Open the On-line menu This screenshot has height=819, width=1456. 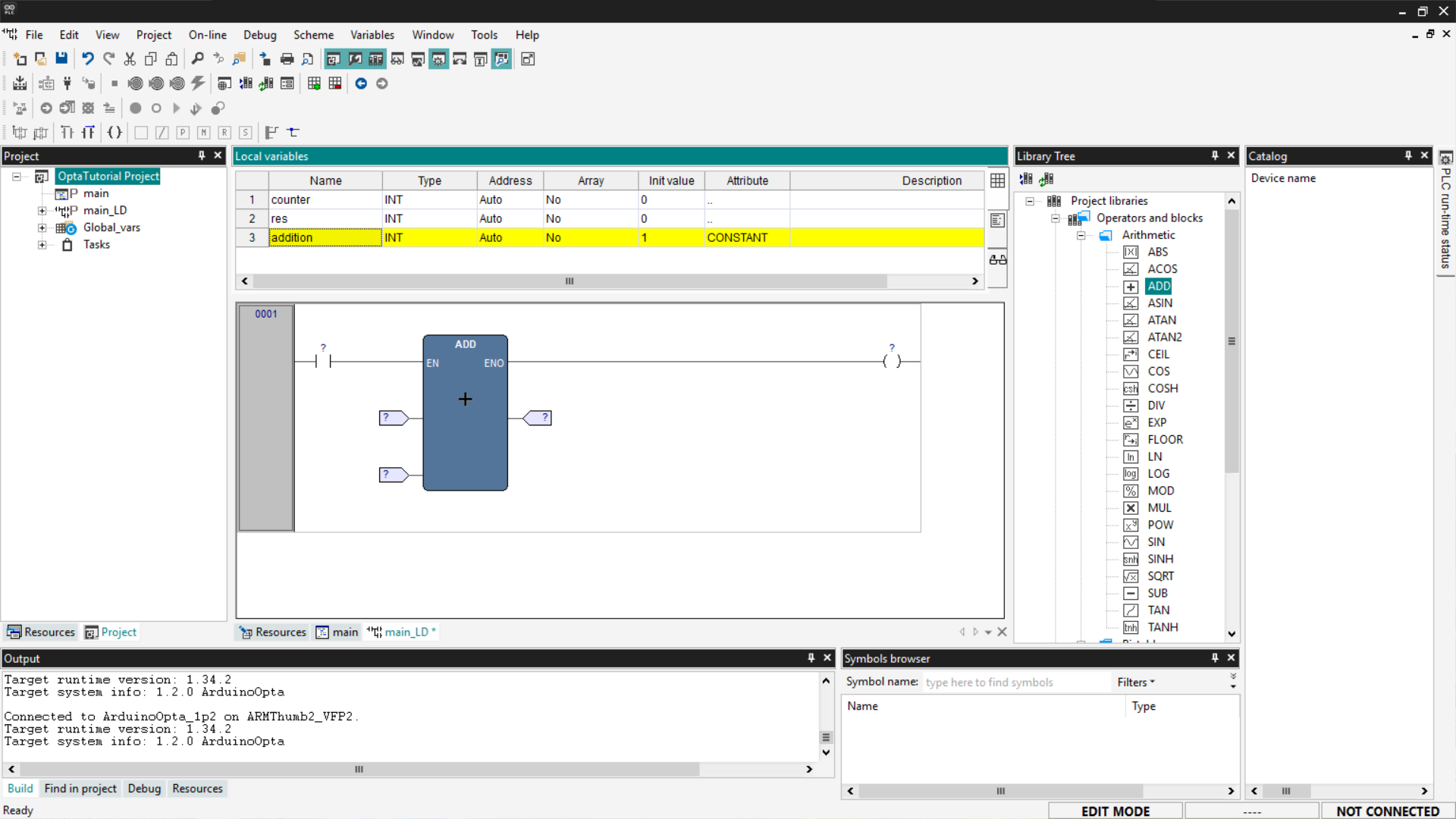click(207, 35)
